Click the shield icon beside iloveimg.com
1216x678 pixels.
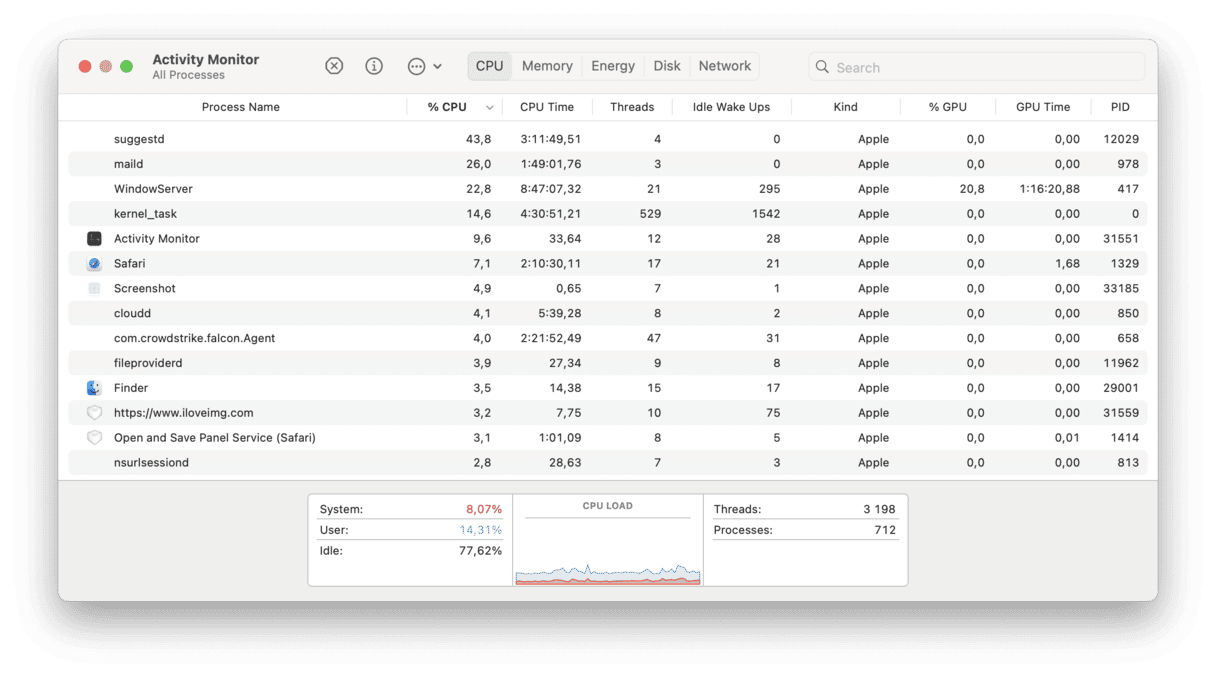94,413
